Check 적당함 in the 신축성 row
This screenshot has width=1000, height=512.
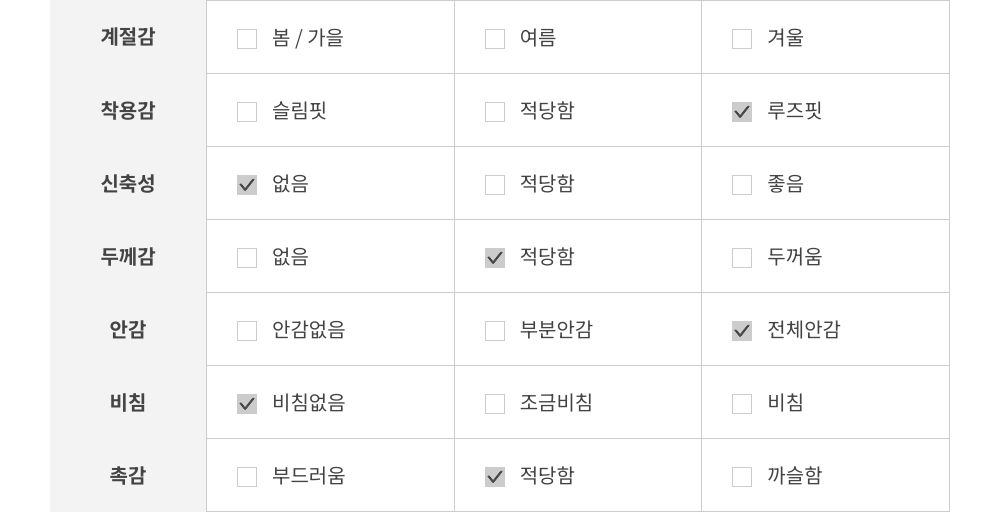tap(495, 185)
